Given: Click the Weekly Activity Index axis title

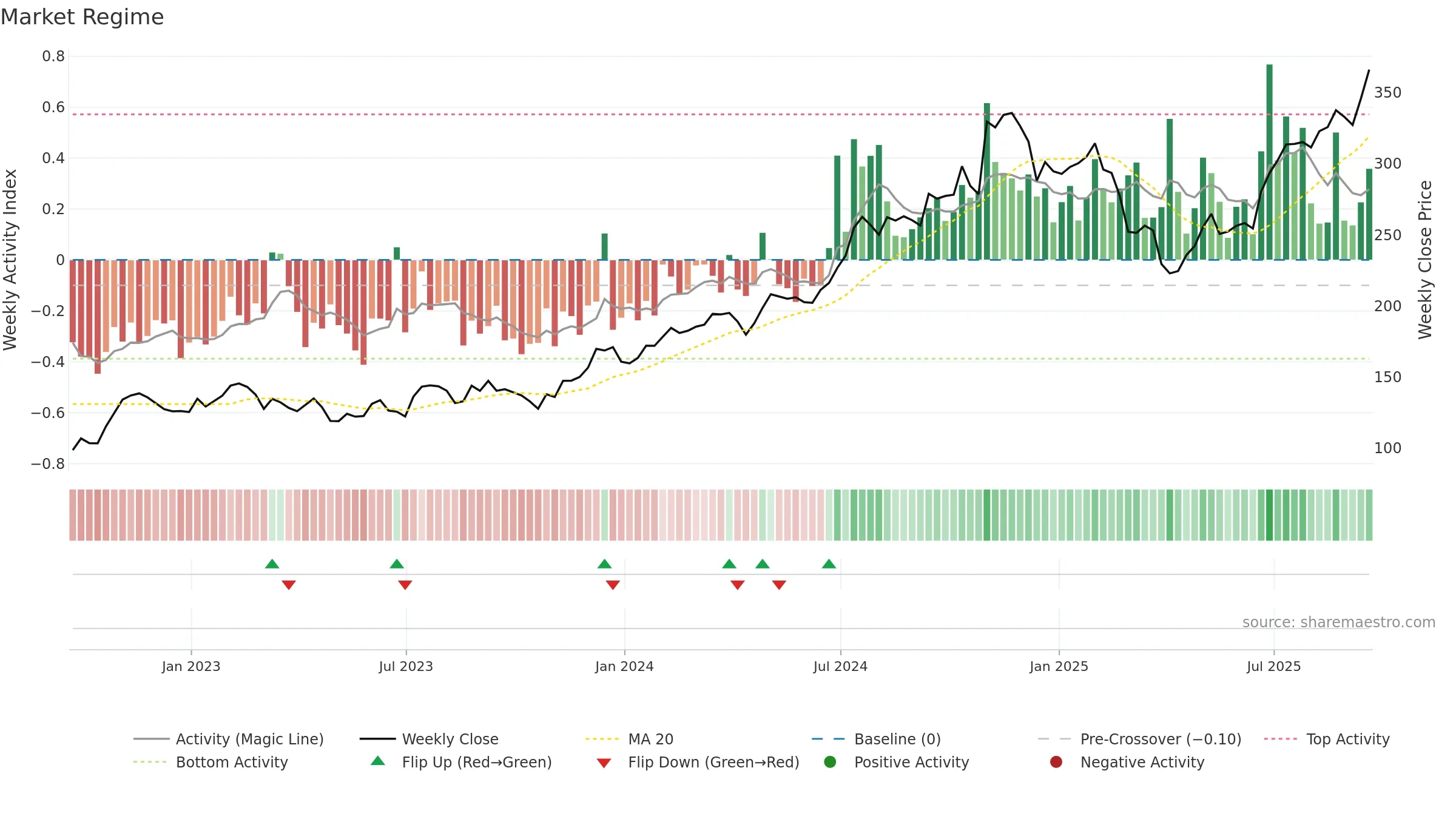Looking at the screenshot, I should [10, 260].
